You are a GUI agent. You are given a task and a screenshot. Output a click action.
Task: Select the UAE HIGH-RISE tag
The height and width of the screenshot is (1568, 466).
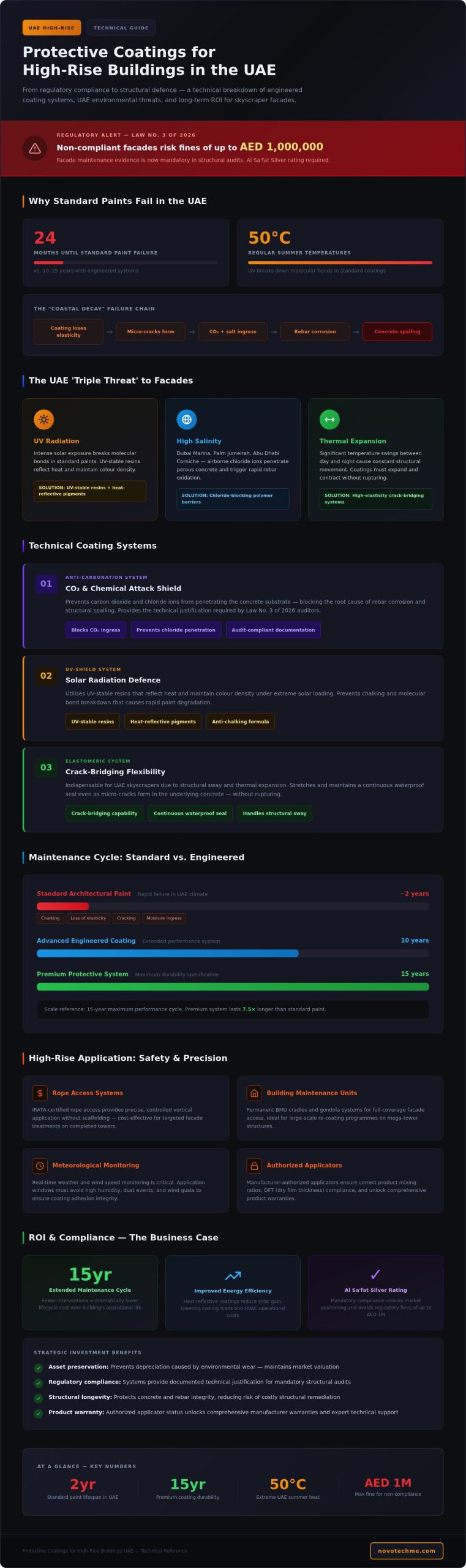coord(51,28)
